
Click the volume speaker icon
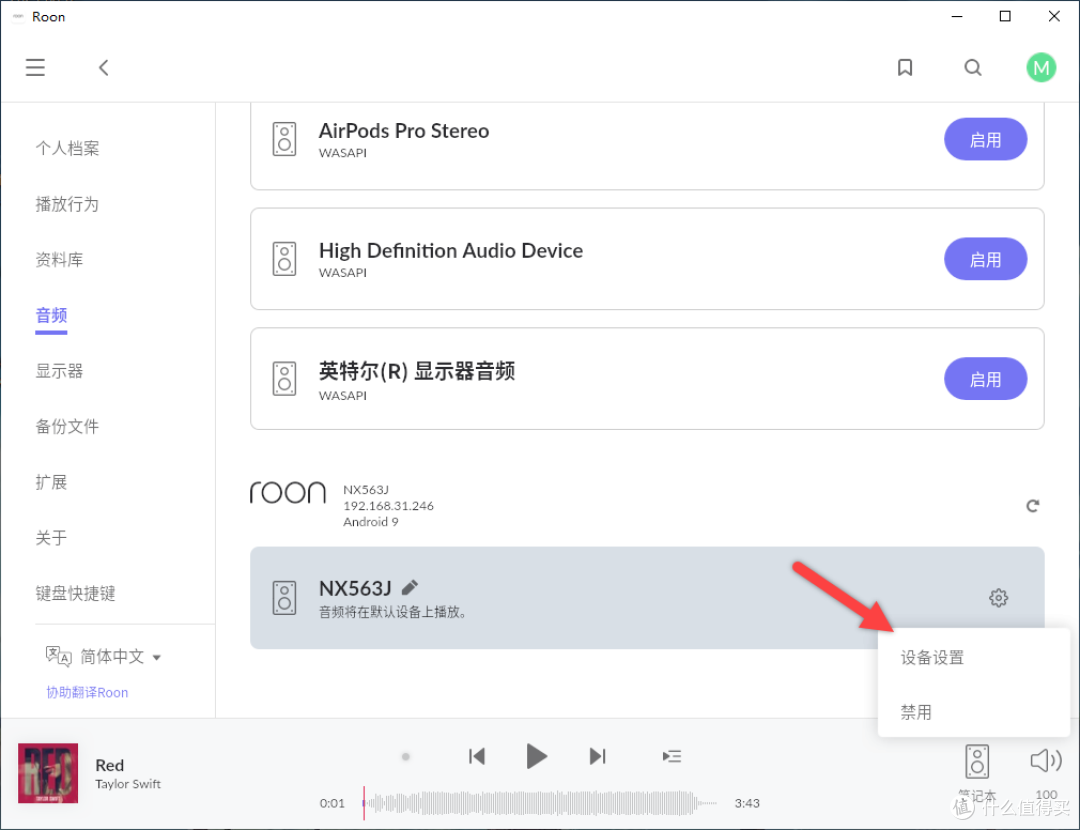[1045, 761]
